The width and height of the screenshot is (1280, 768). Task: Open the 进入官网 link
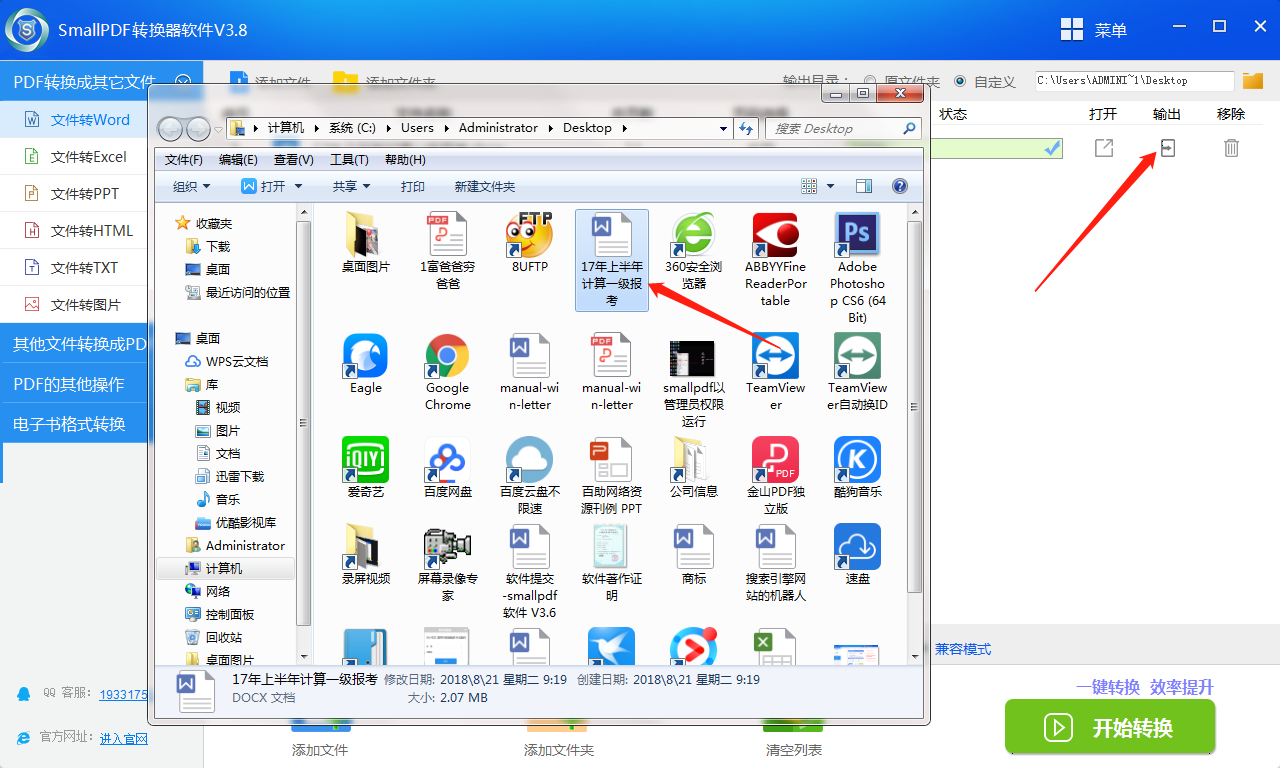124,738
